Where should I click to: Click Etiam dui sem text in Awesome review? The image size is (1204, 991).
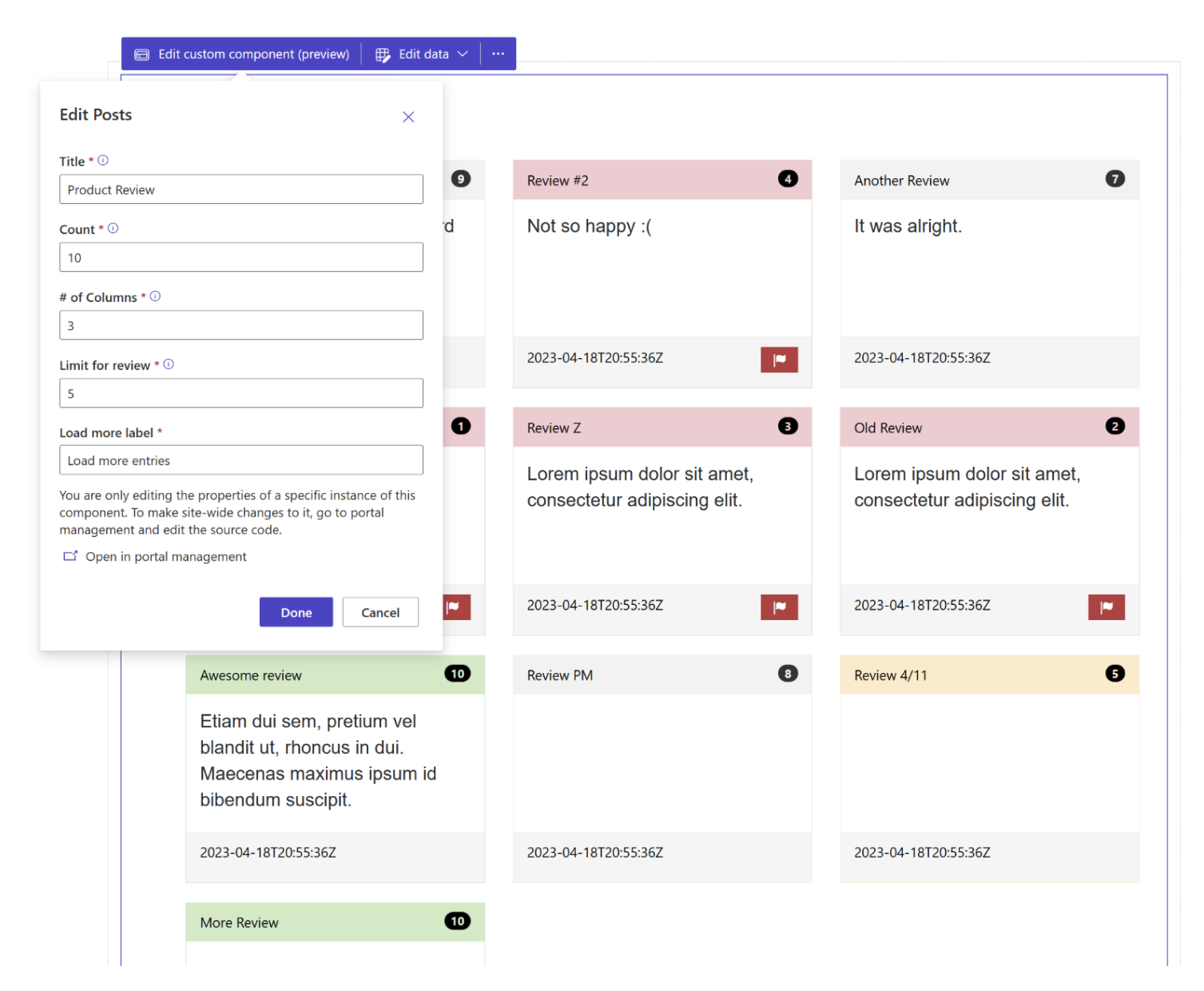pyautogui.click(x=318, y=761)
